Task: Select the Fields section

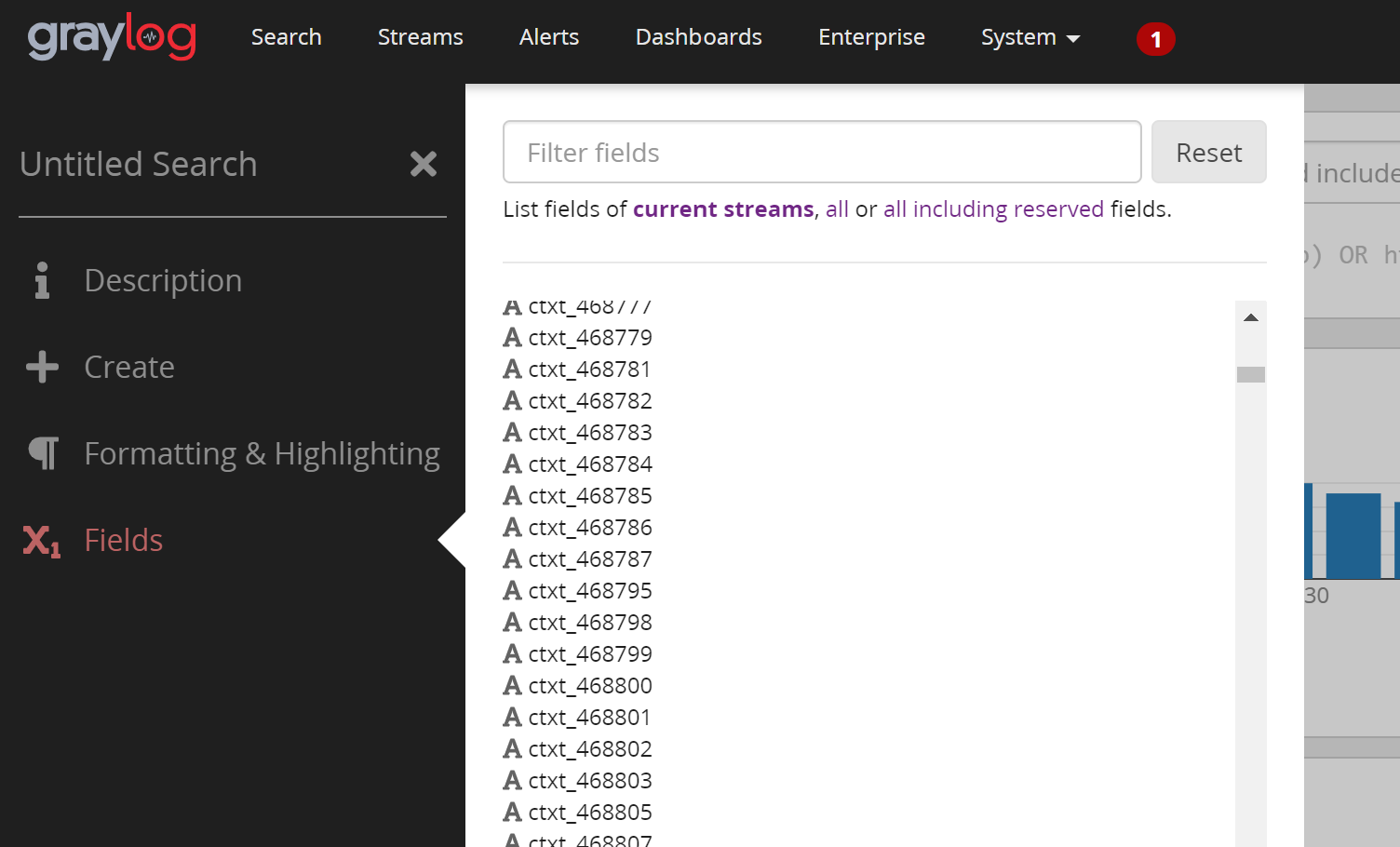Action: coord(124,540)
